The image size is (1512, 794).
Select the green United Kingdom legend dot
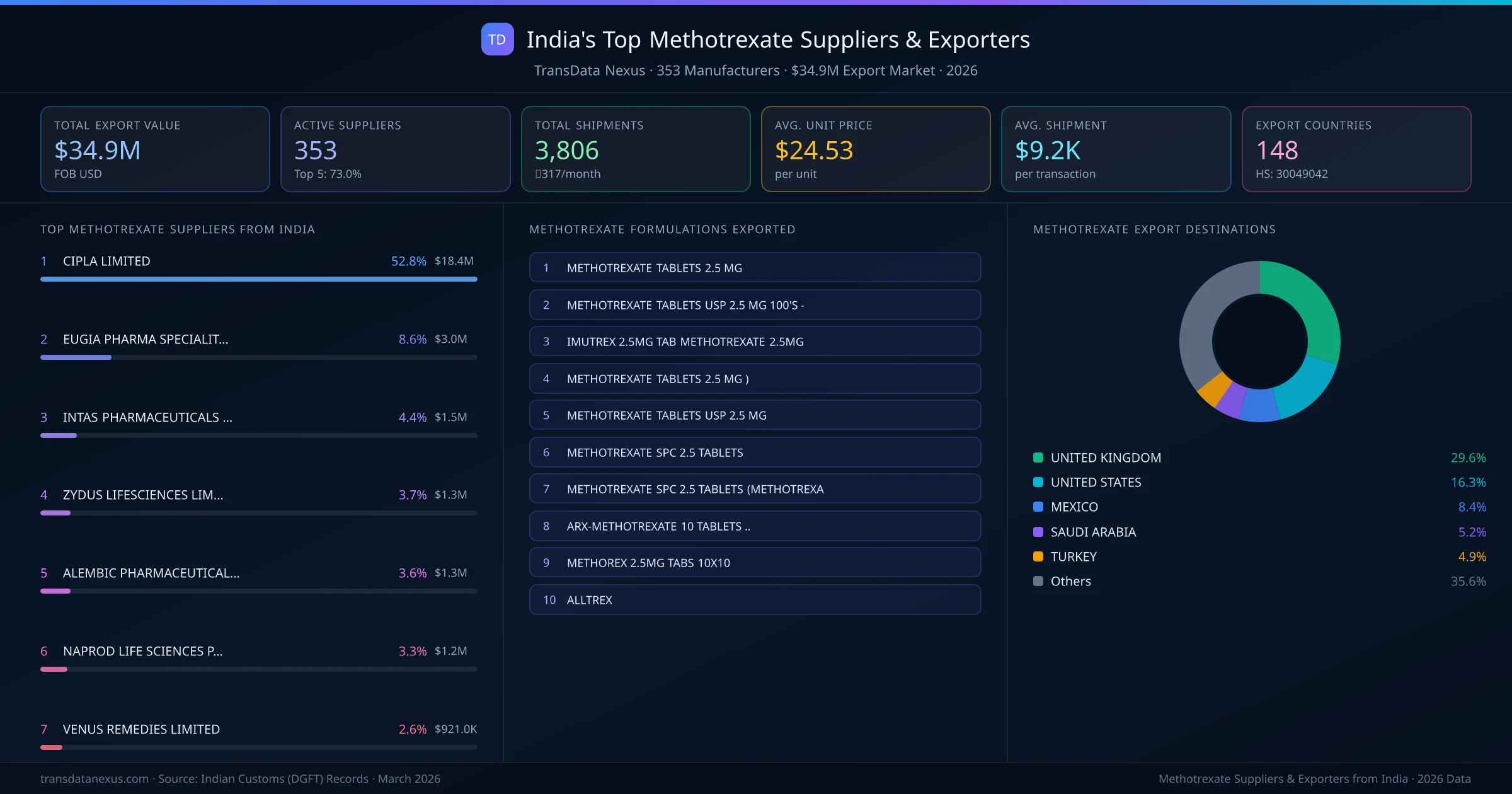tap(1038, 457)
